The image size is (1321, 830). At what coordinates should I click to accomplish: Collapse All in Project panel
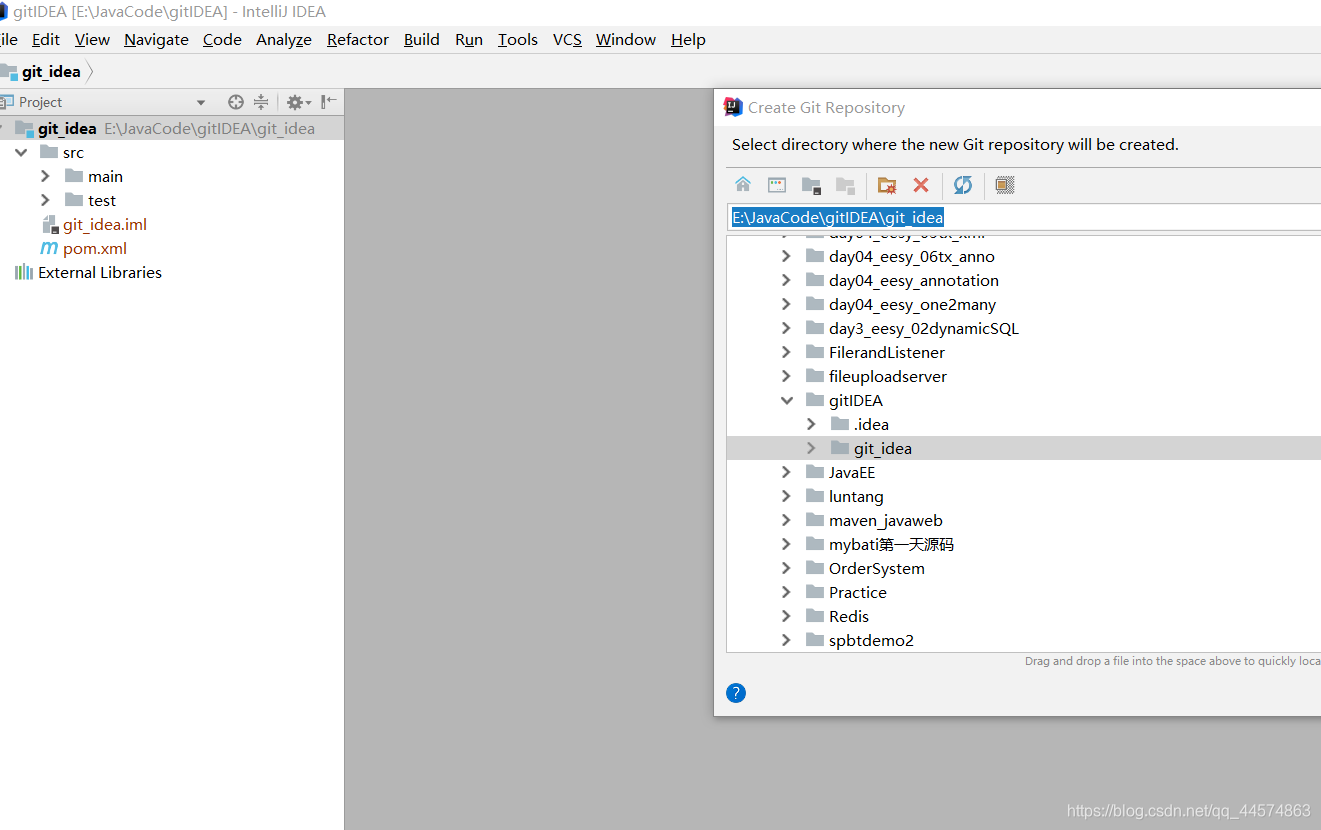tap(261, 102)
